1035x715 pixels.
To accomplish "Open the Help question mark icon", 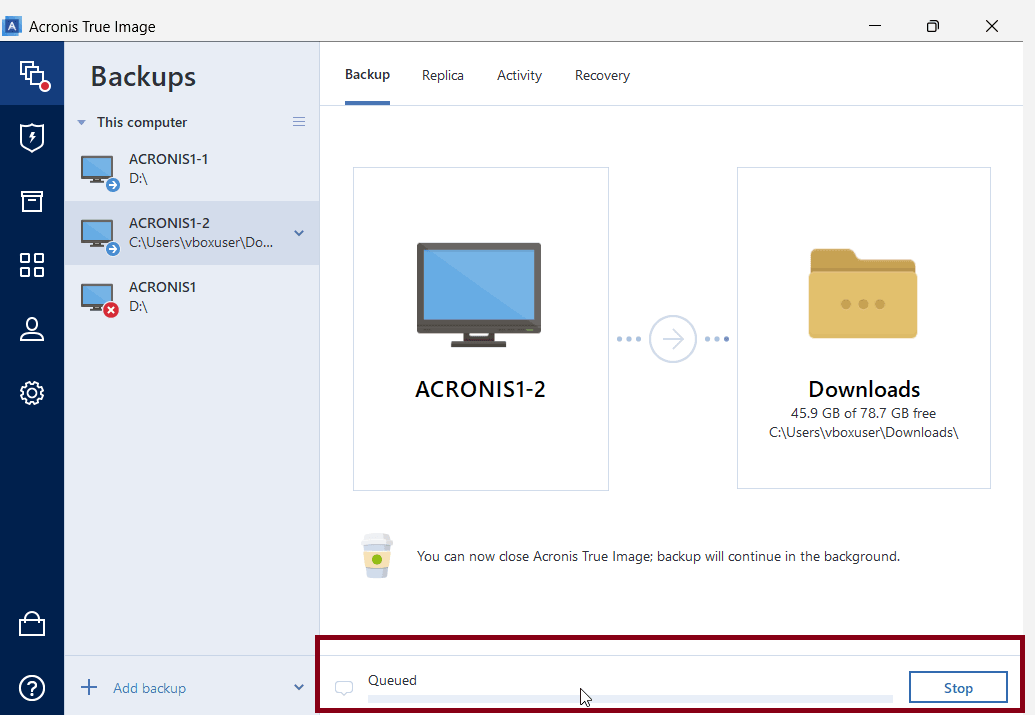I will (x=32, y=688).
